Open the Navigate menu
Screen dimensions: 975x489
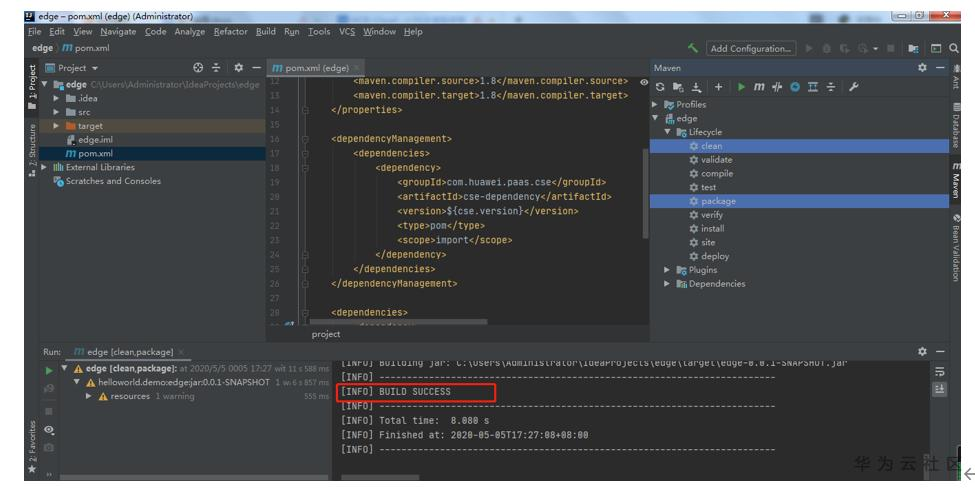[x=118, y=31]
